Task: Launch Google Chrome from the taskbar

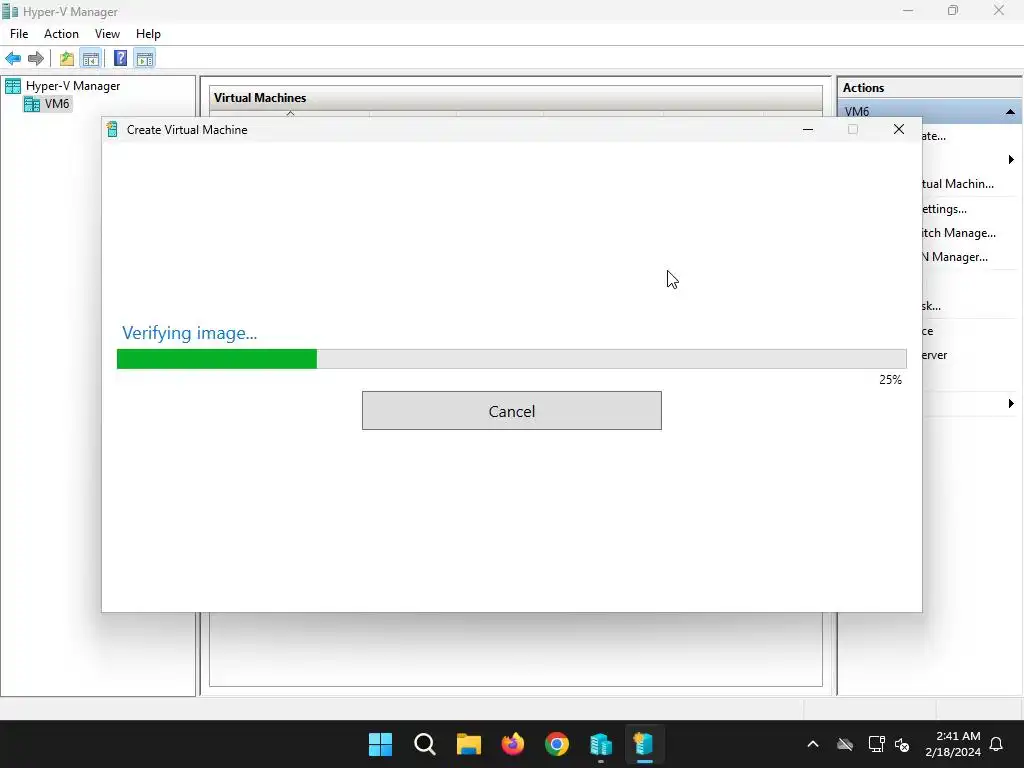Action: tap(557, 744)
